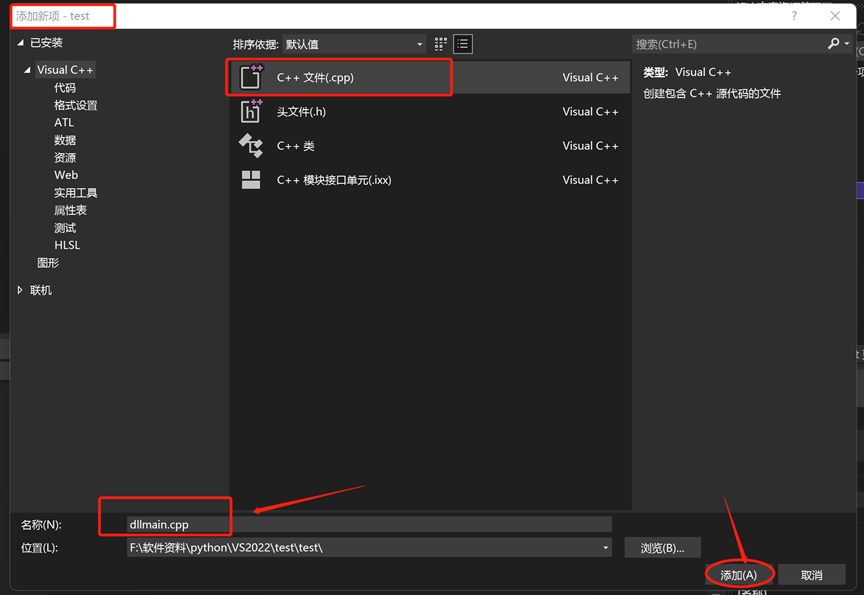Select the 数据 category
Viewport: 864px width, 595px height.
[64, 140]
